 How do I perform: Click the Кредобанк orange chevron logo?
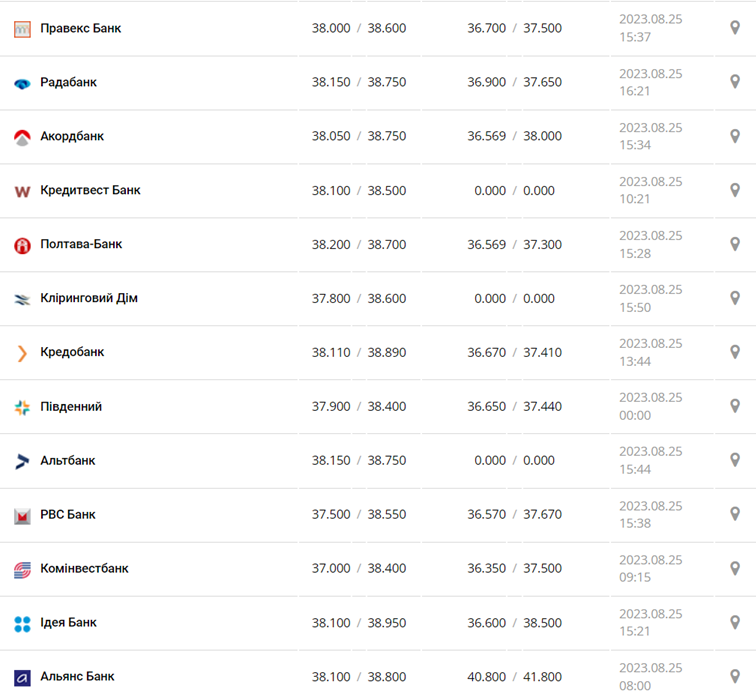coord(22,353)
